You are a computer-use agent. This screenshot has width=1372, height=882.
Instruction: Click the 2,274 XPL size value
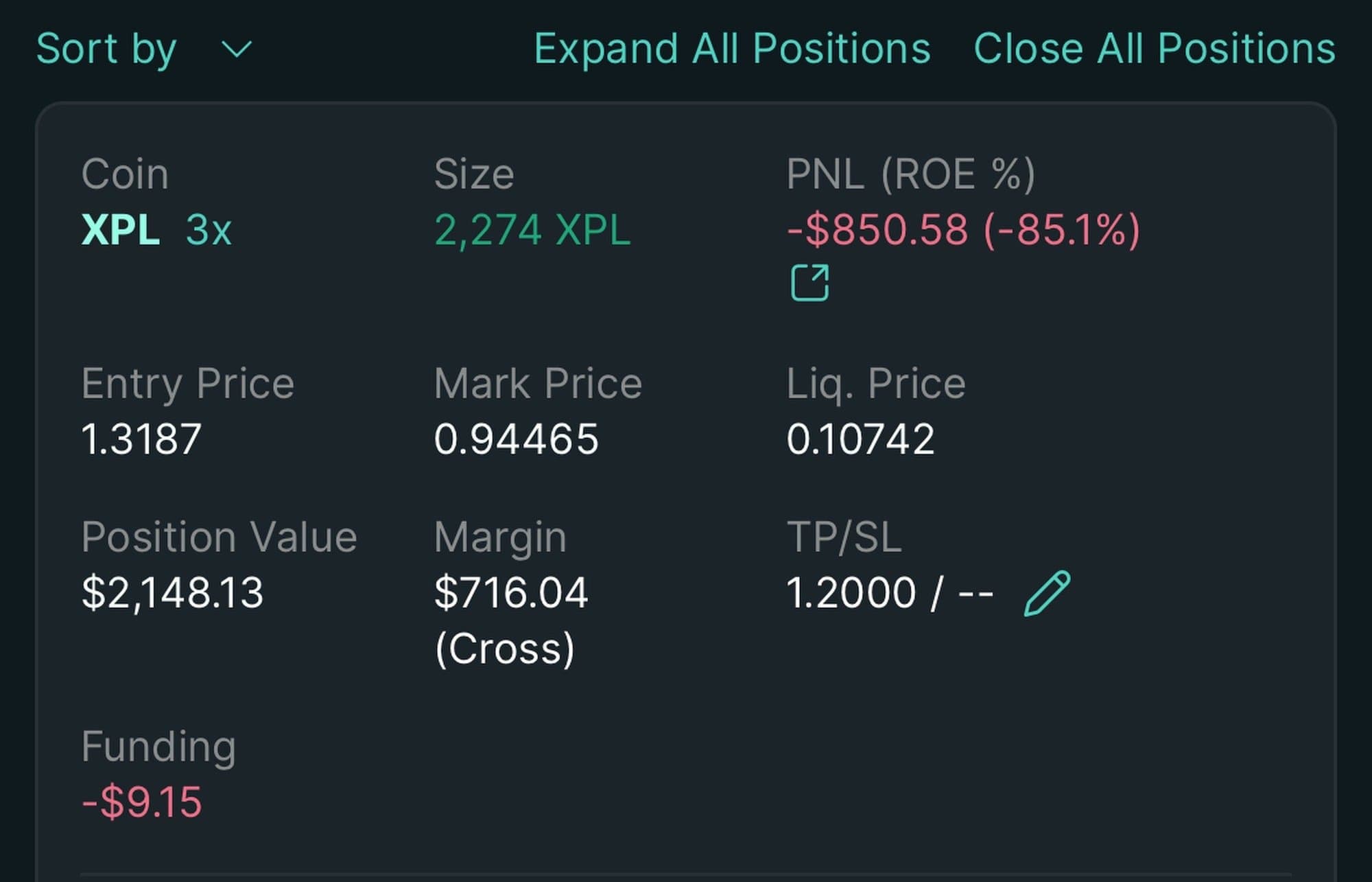pyautogui.click(x=532, y=229)
